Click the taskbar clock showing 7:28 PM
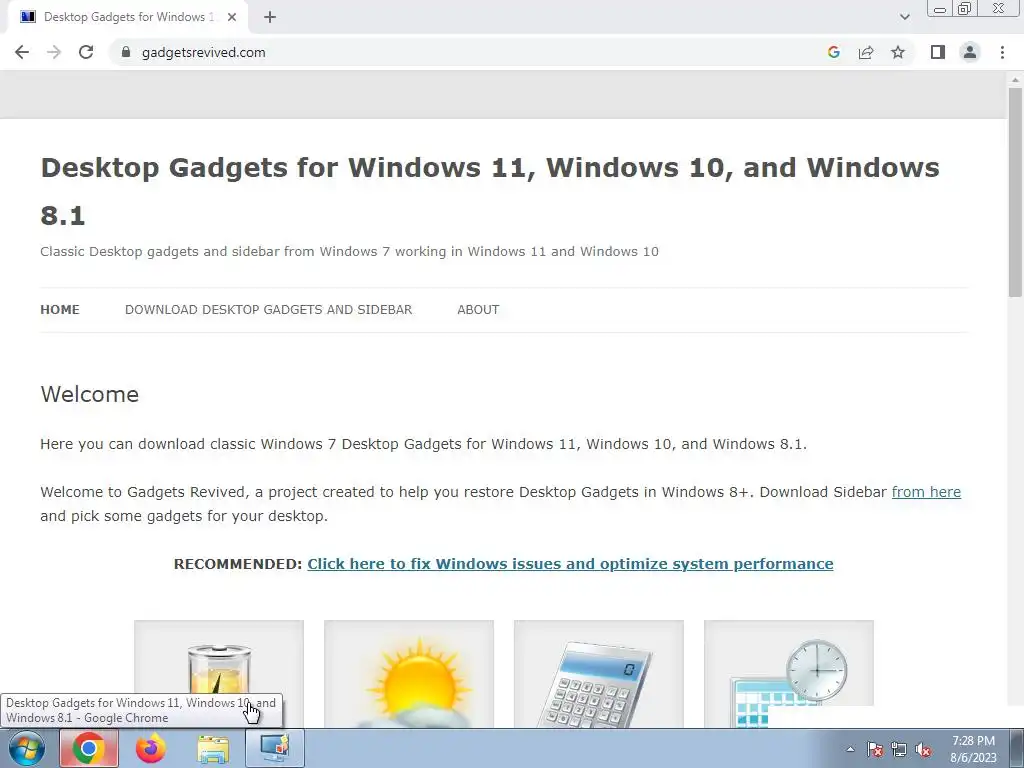The height and width of the screenshot is (768, 1024). coord(973,749)
